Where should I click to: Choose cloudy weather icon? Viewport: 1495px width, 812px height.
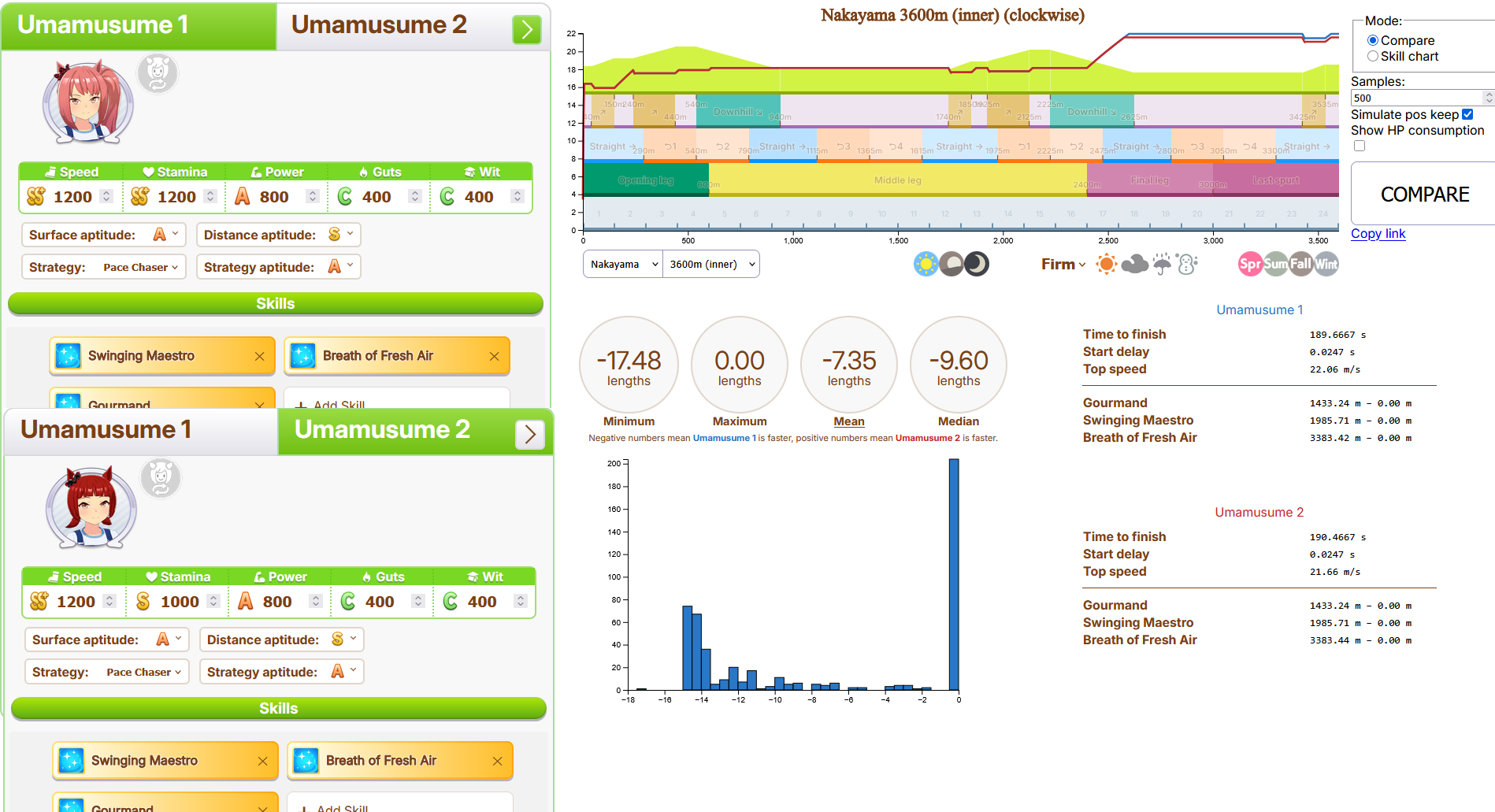tap(1134, 264)
